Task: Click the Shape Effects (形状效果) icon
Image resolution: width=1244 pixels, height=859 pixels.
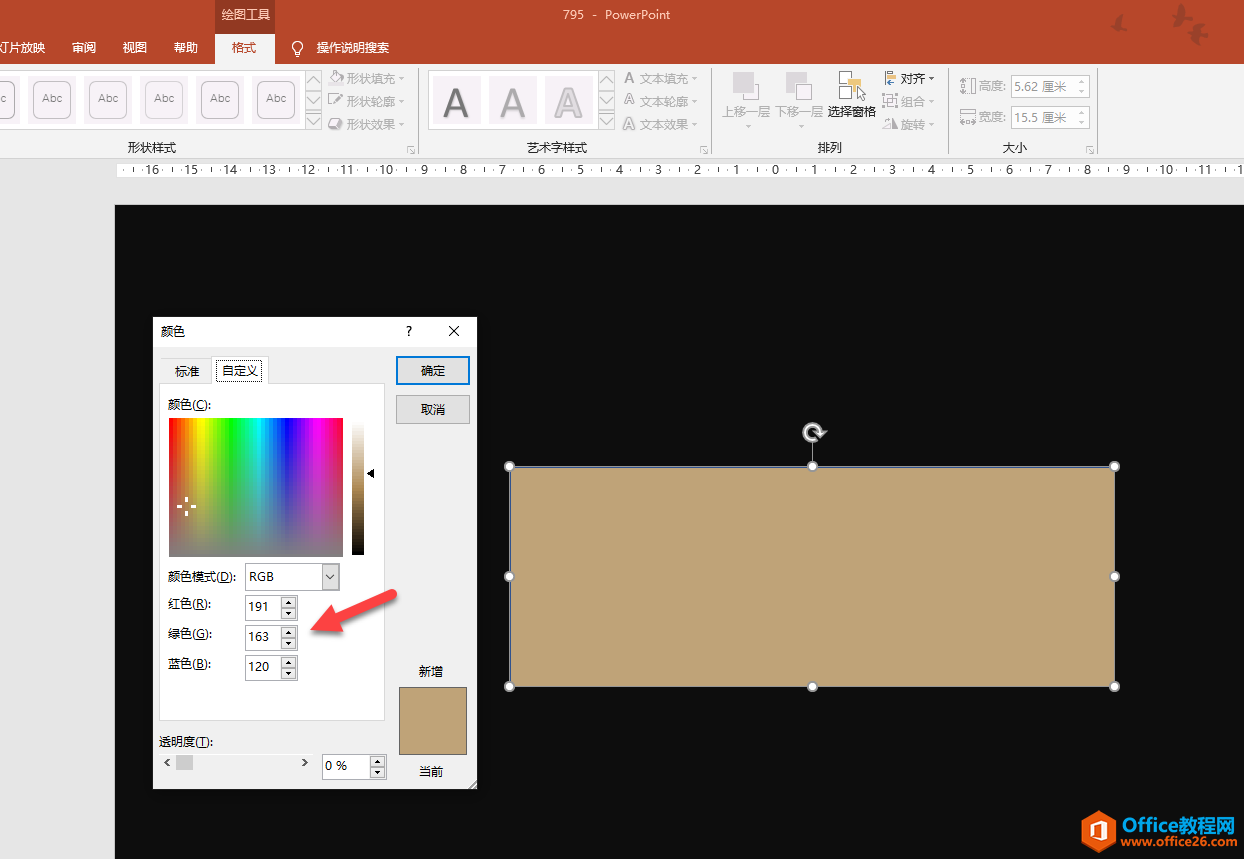Action: tap(336, 124)
